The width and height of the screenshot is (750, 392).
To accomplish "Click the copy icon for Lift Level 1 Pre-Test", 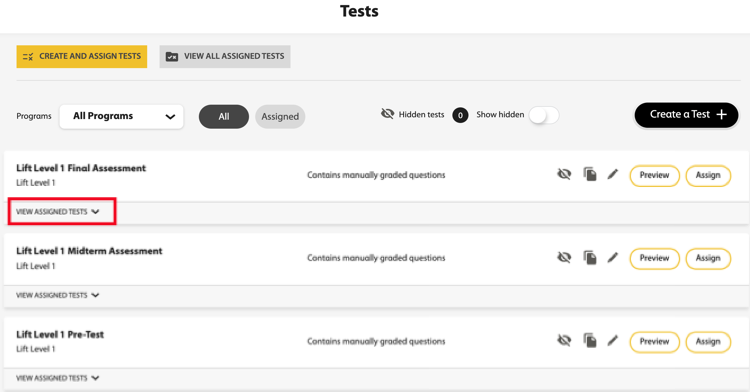I will (590, 341).
